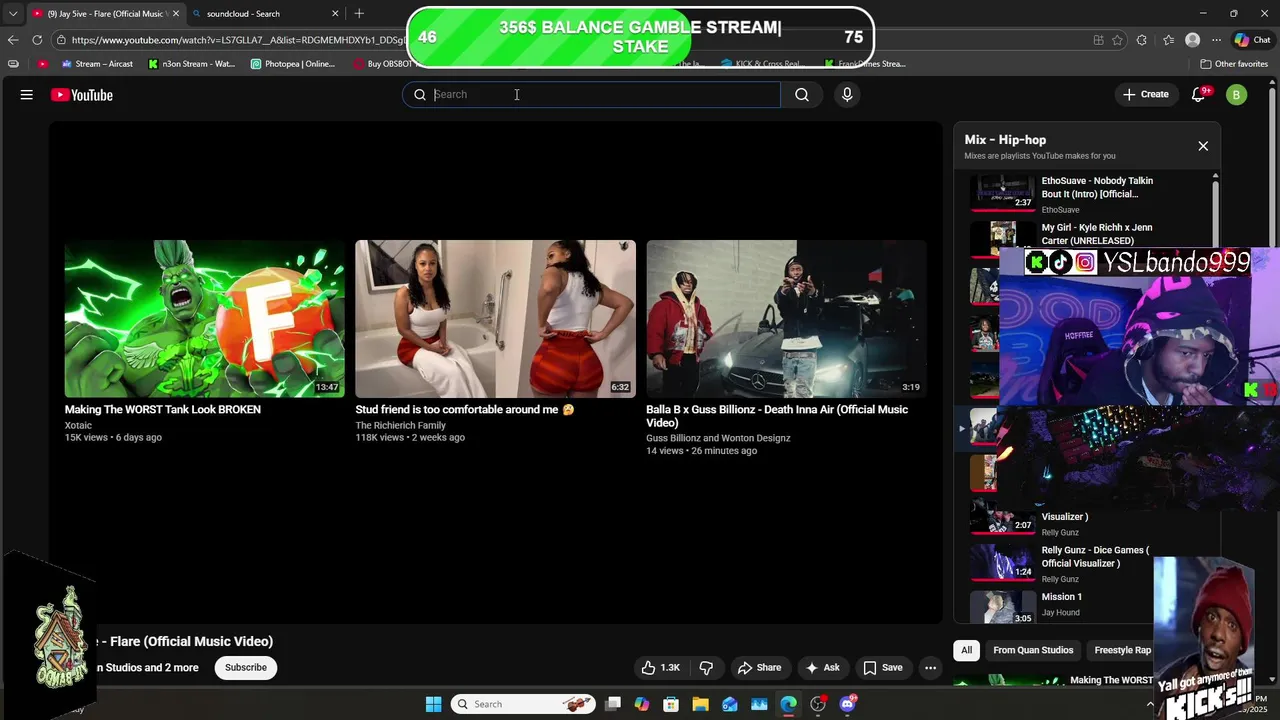This screenshot has height=720, width=1280.
Task: Open the YouTube guide hamburger menu
Action: pyautogui.click(x=27, y=95)
